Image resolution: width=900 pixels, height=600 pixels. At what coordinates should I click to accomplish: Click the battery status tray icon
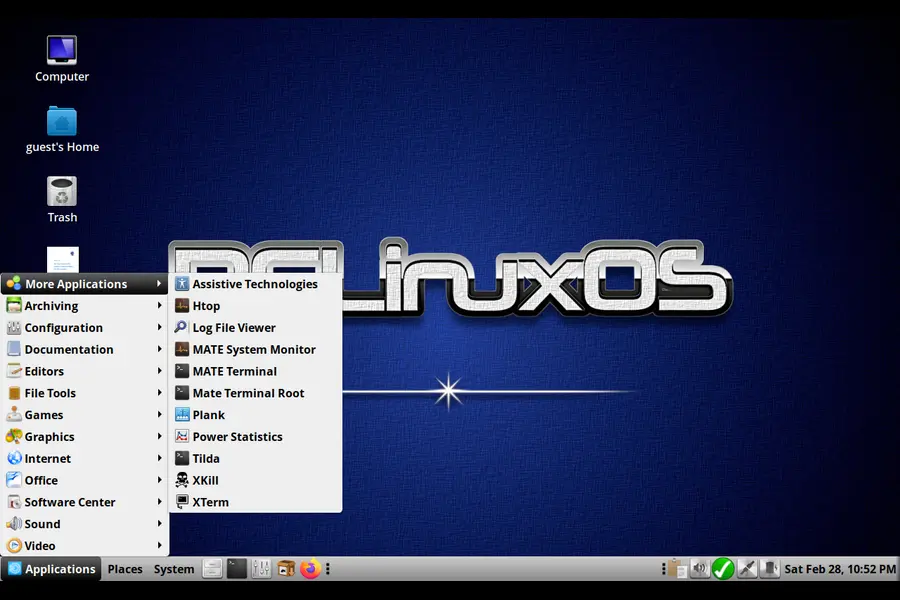pyautogui.click(x=769, y=568)
